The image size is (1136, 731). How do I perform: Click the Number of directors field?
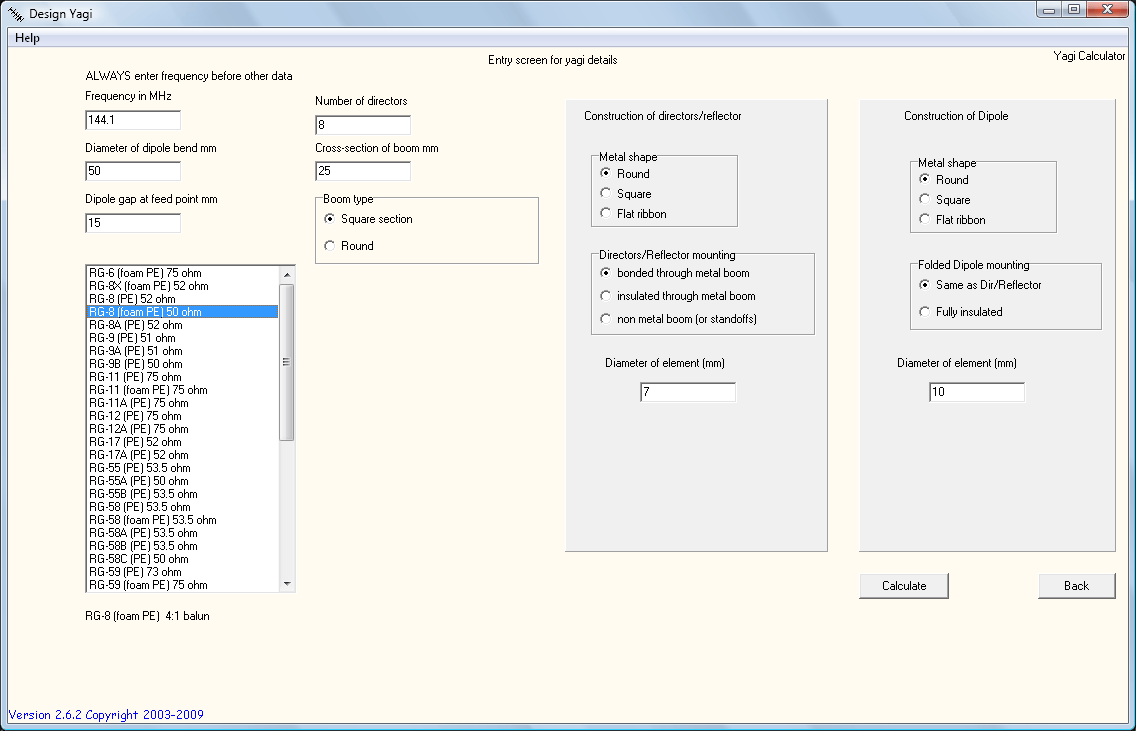click(362, 125)
